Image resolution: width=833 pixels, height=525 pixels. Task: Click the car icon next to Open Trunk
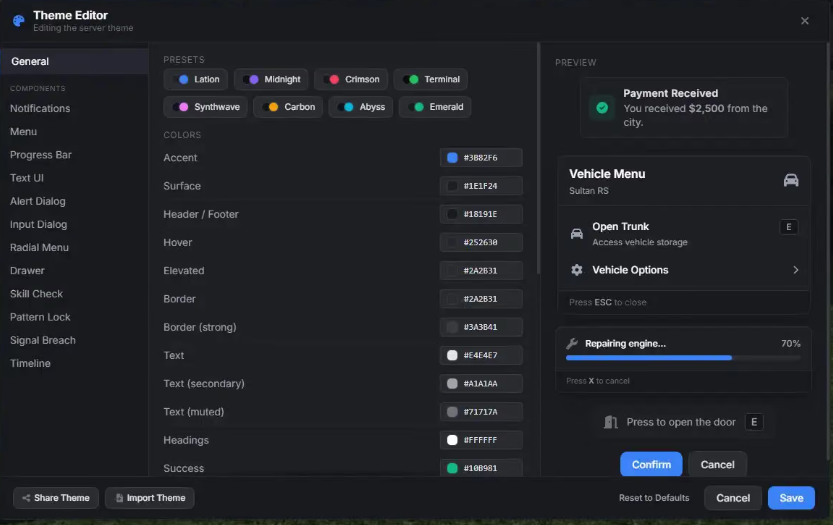[x=576, y=233]
